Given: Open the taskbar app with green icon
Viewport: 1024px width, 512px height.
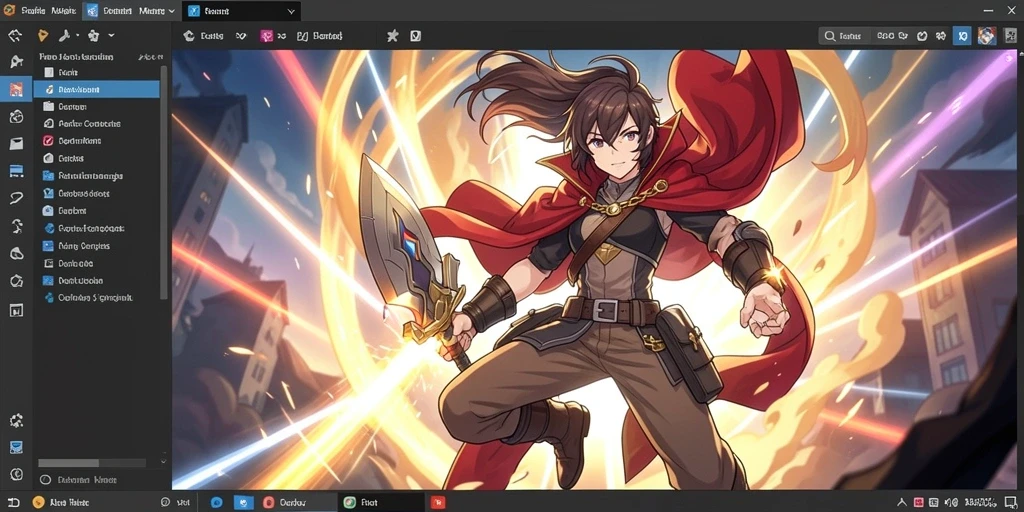Looking at the screenshot, I should click(x=362, y=502).
